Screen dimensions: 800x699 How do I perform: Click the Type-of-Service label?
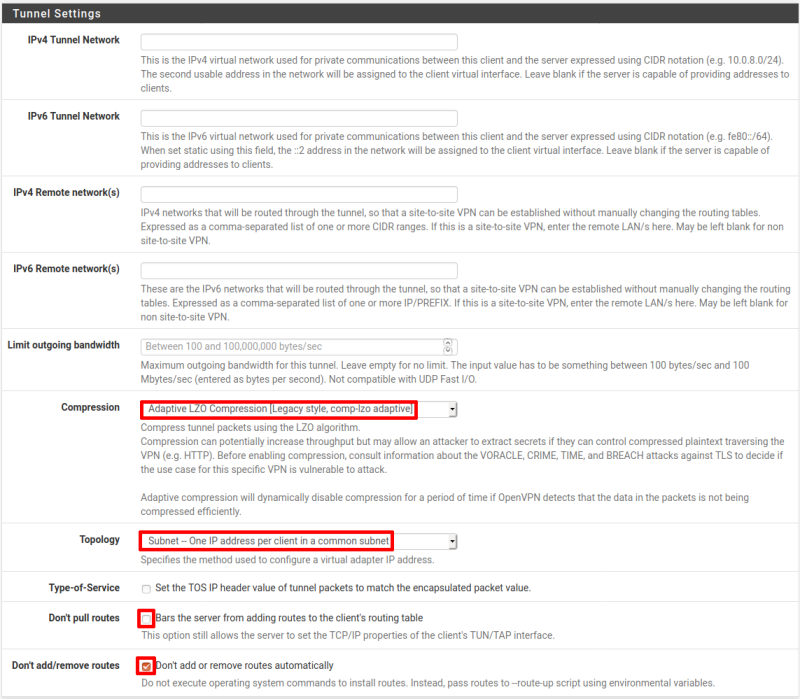pos(84,588)
